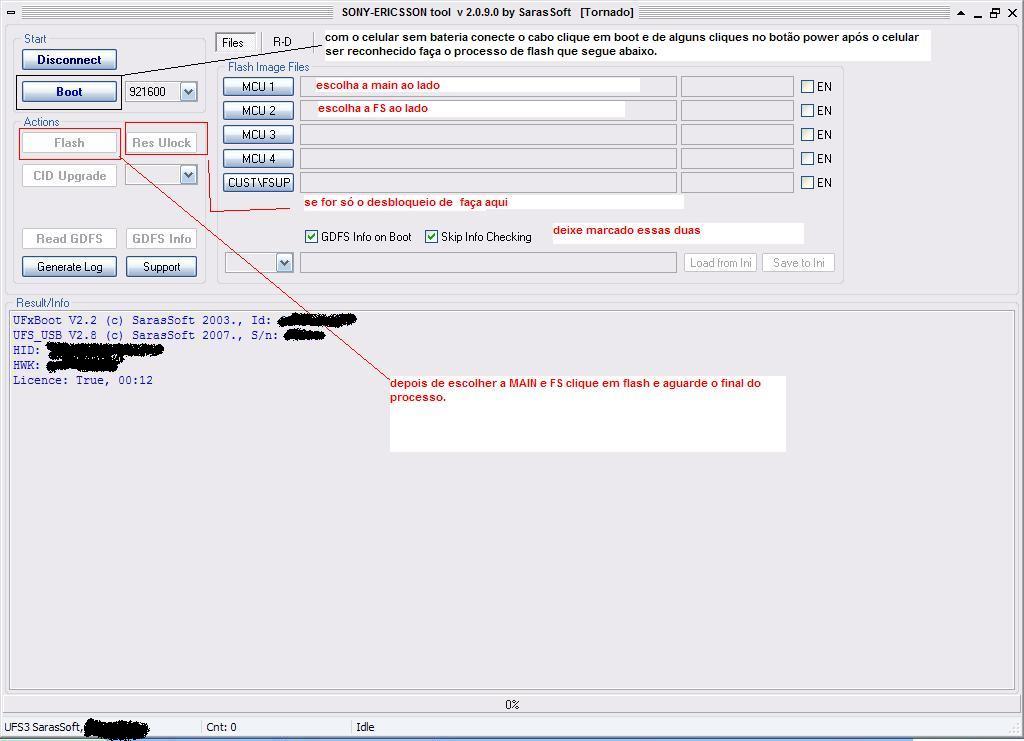Switch to the R-D tab

pyautogui.click(x=282, y=42)
